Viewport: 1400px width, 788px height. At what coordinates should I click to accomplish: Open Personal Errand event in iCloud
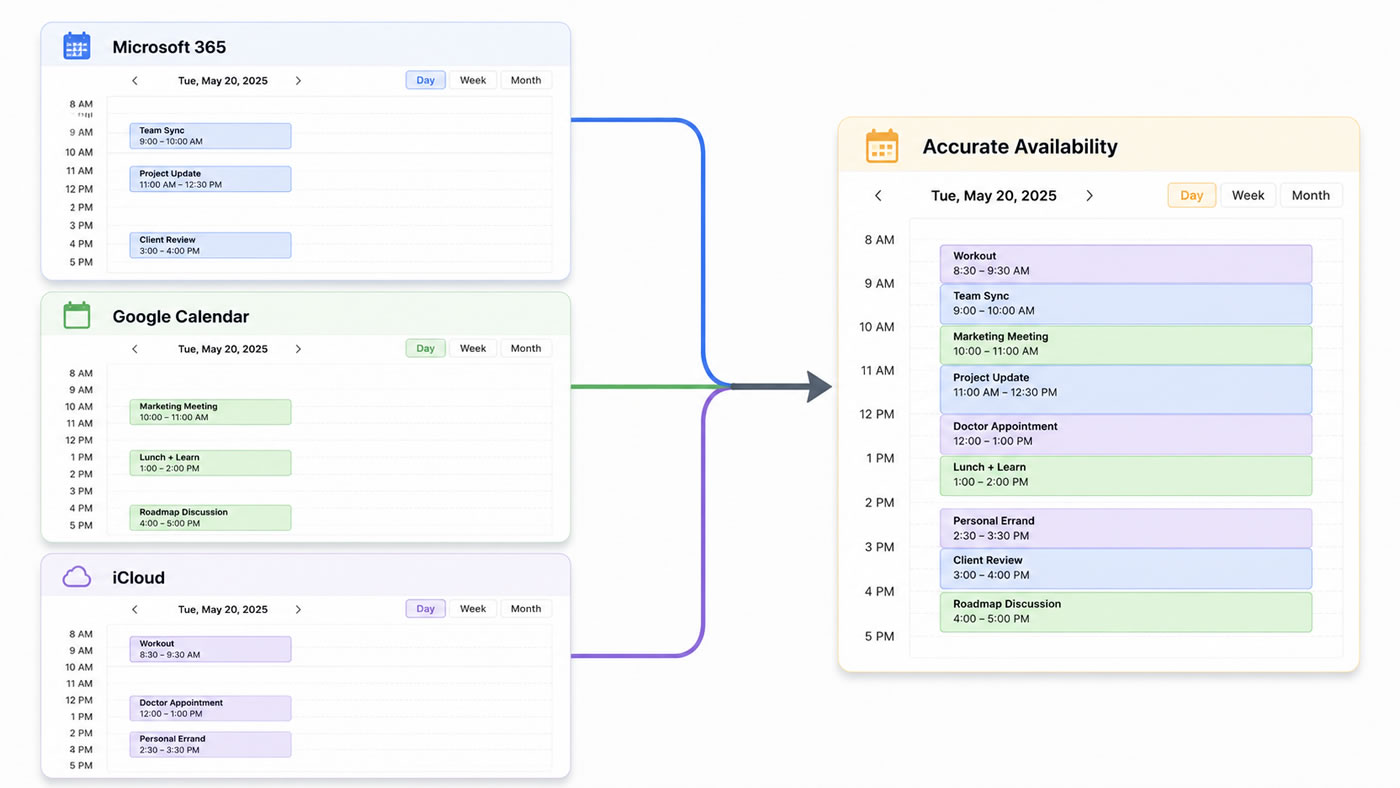(210, 744)
